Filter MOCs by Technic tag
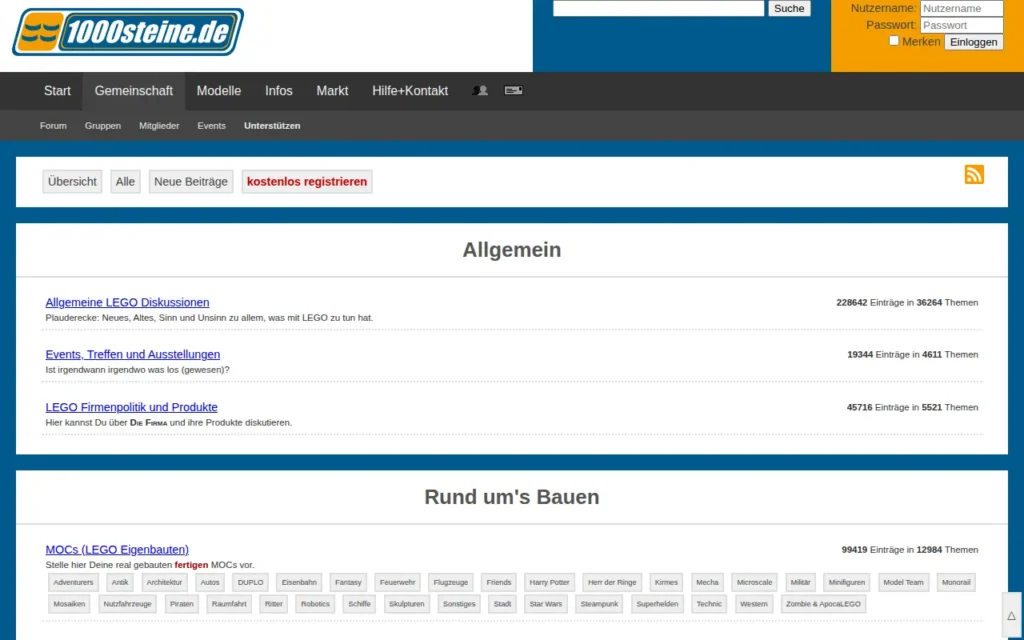This screenshot has height=640, width=1024. [709, 604]
